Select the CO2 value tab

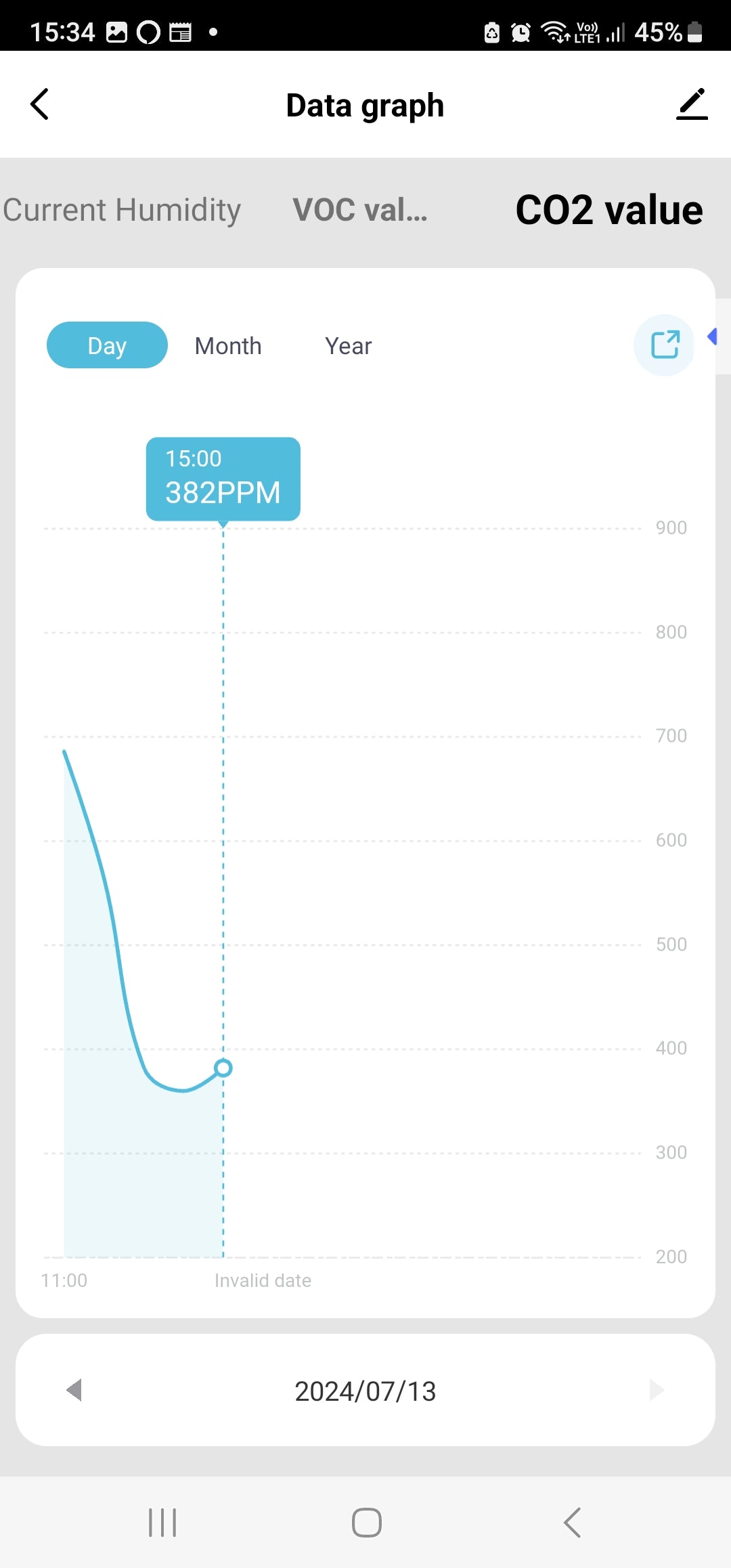pos(609,210)
